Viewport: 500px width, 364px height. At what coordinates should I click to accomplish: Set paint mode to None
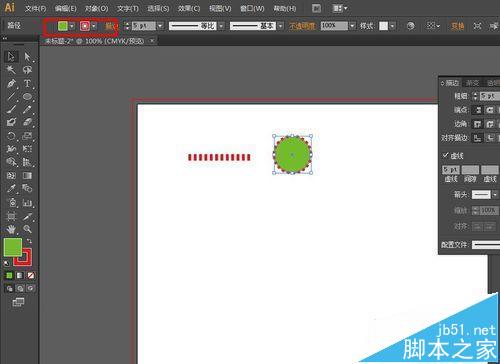coord(31,275)
